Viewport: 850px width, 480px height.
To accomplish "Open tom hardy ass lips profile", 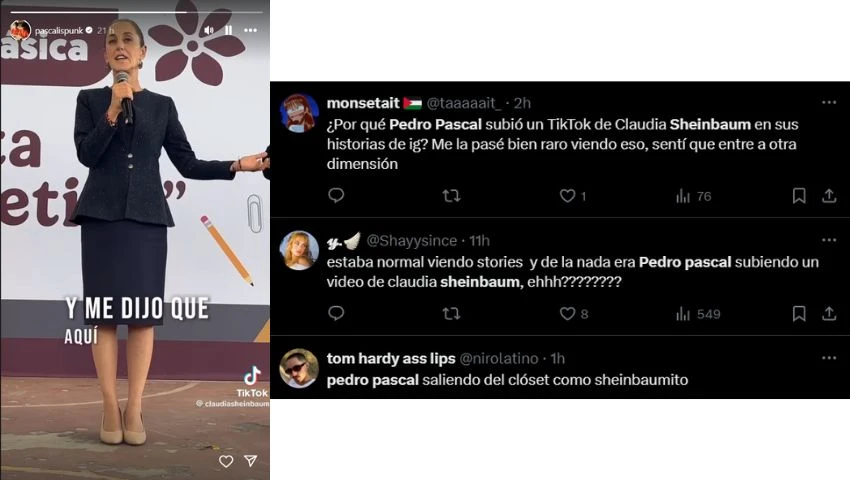I will [391, 359].
